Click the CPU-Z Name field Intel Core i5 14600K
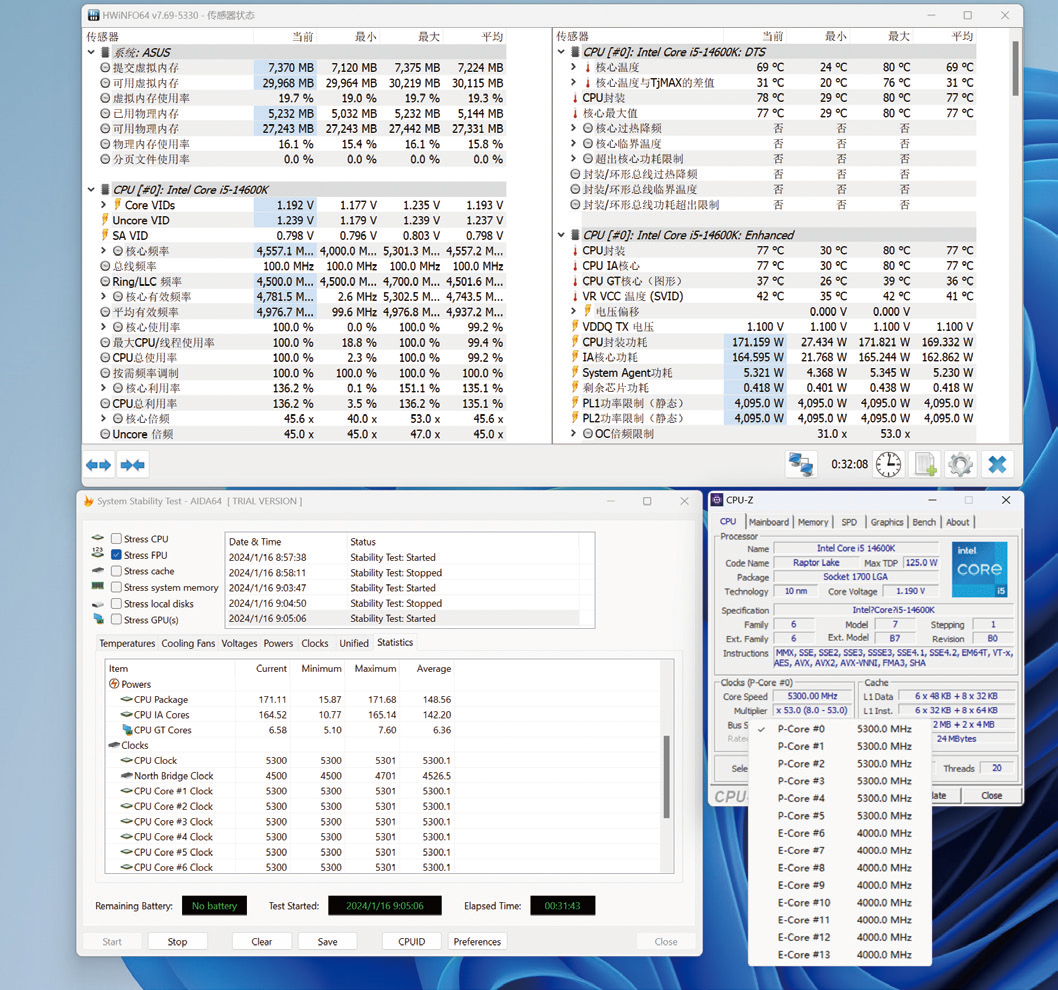Viewport: 1058px width, 990px height. click(x=856, y=548)
